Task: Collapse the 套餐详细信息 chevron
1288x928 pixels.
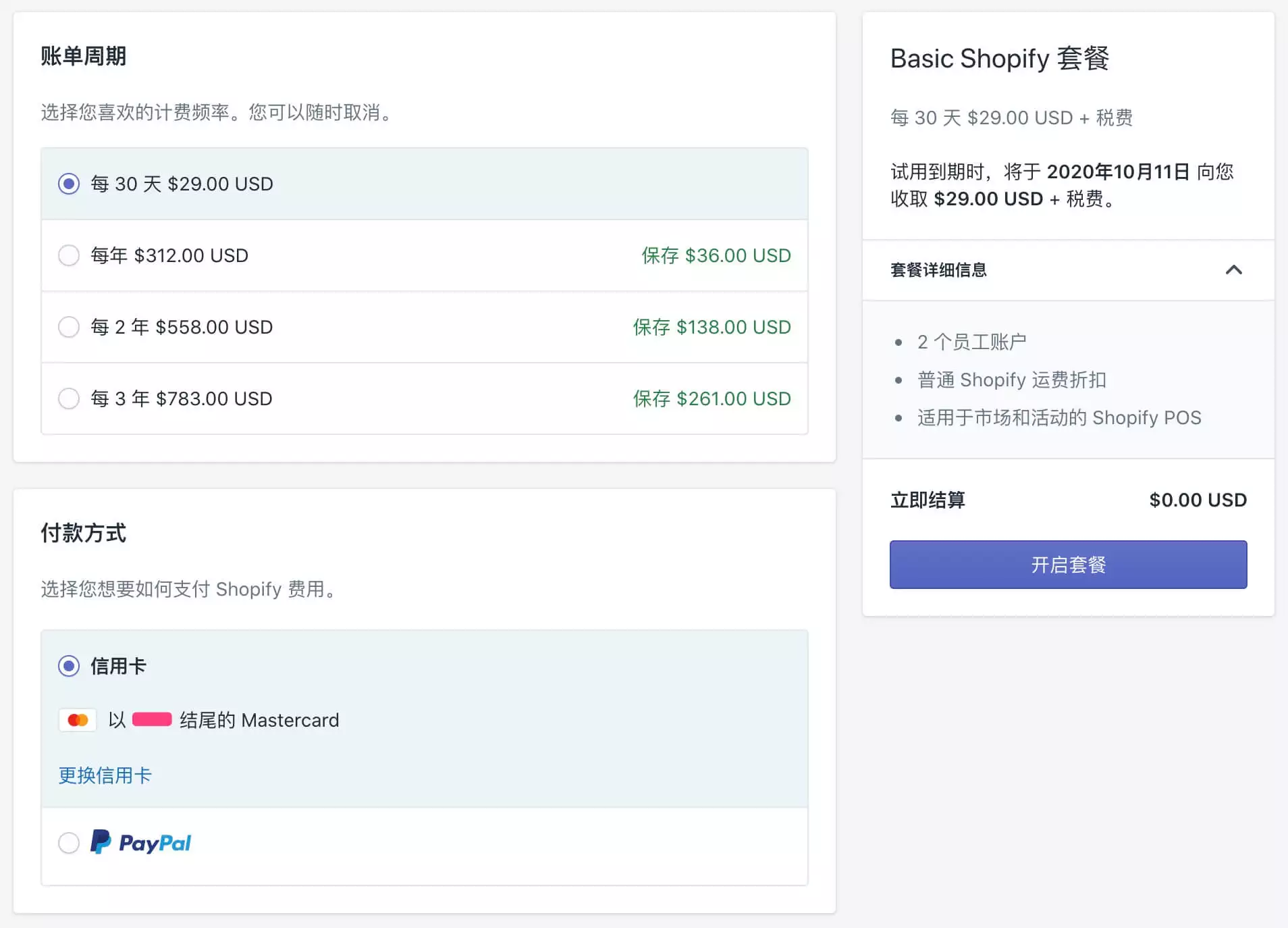Action: coord(1233,270)
